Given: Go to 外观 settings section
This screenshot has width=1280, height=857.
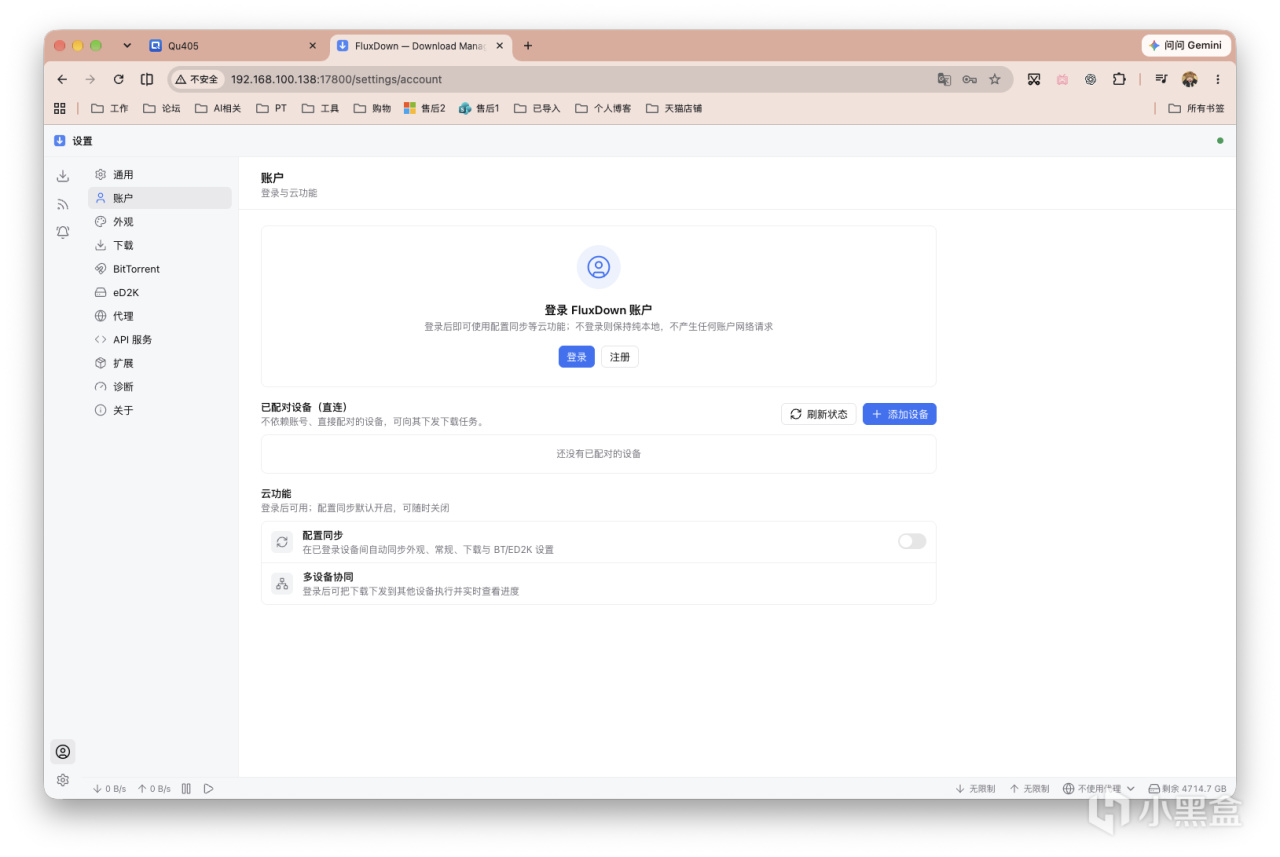Looking at the screenshot, I should point(160,222).
